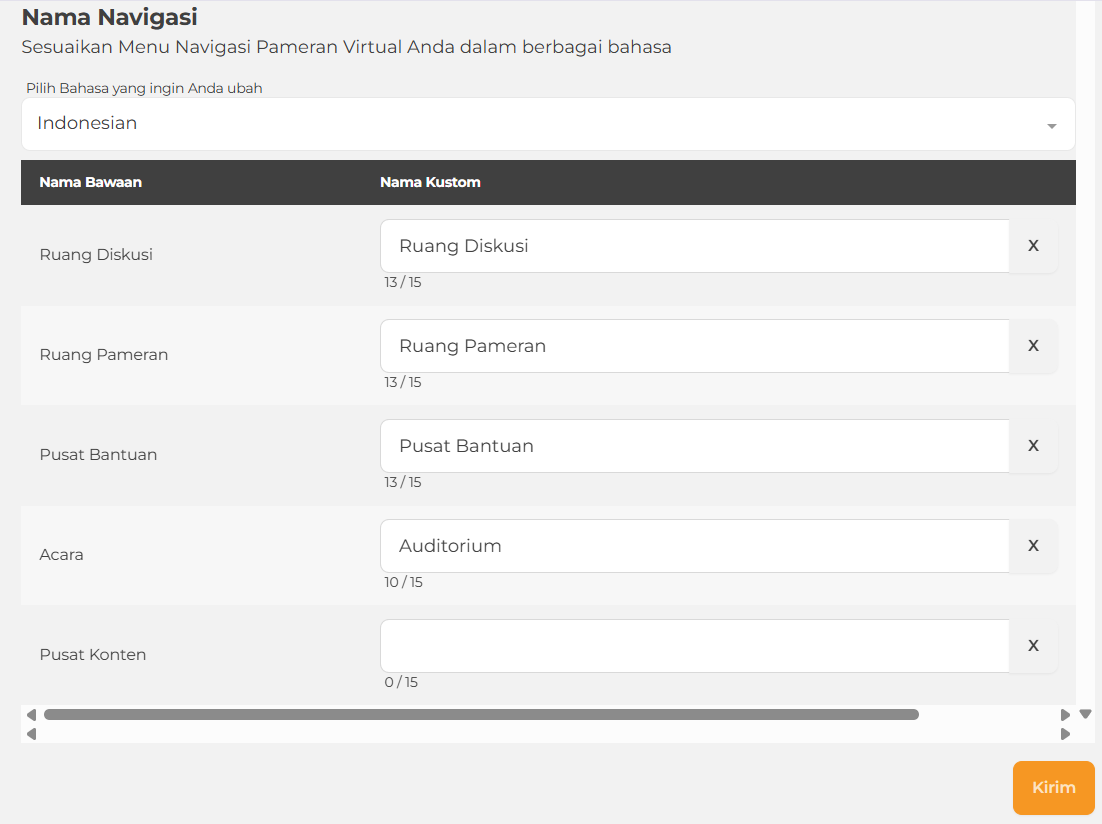Screen dimensions: 1102x824
Task: Edit the Ruang Diskusi custom name field
Action: tap(694, 246)
